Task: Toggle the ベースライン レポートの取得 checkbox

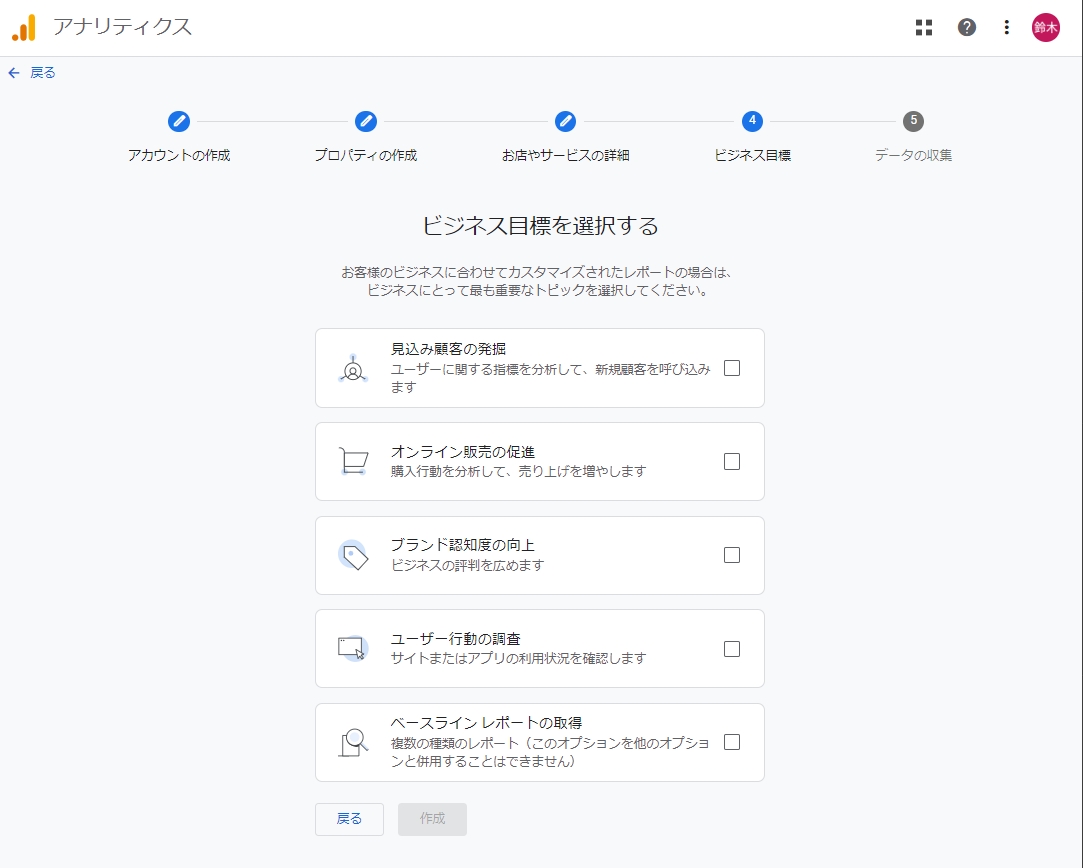Action: (x=732, y=742)
